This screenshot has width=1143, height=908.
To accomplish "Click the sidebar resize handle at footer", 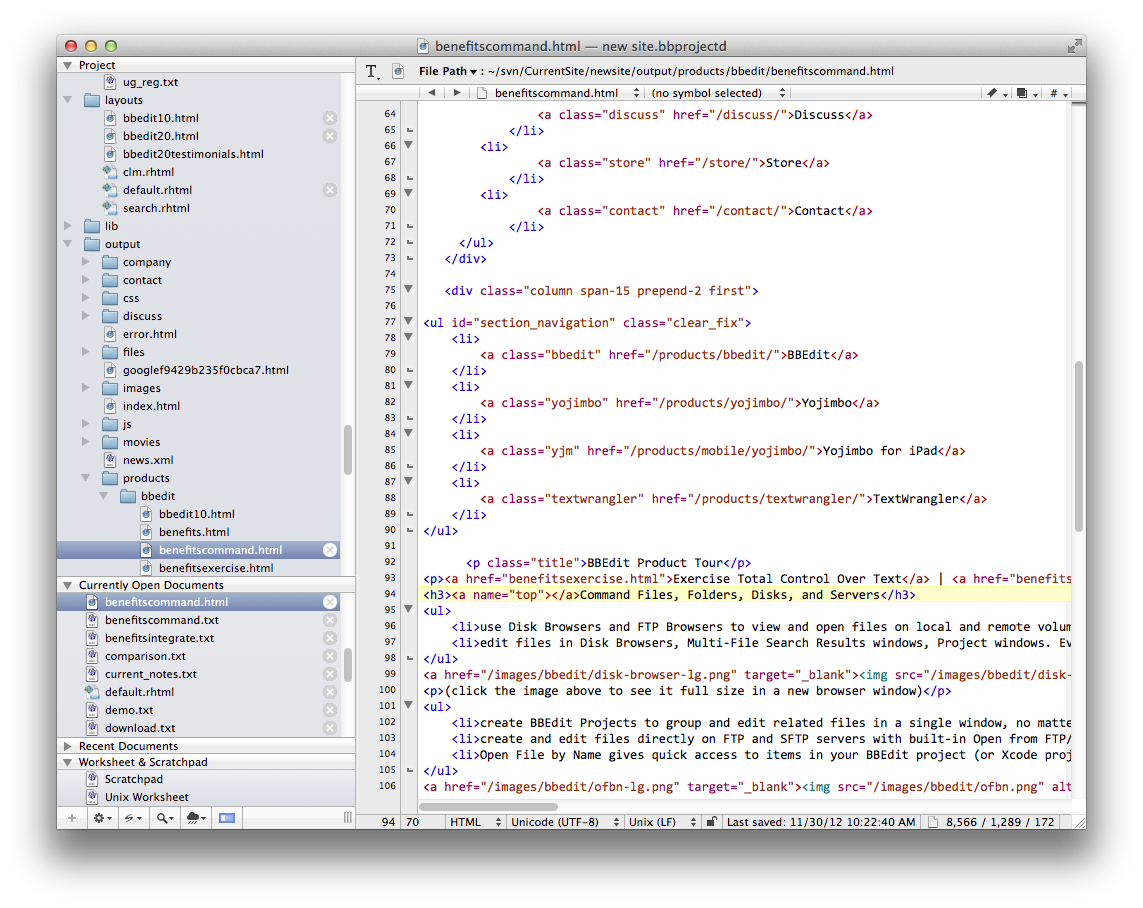I will [348, 818].
